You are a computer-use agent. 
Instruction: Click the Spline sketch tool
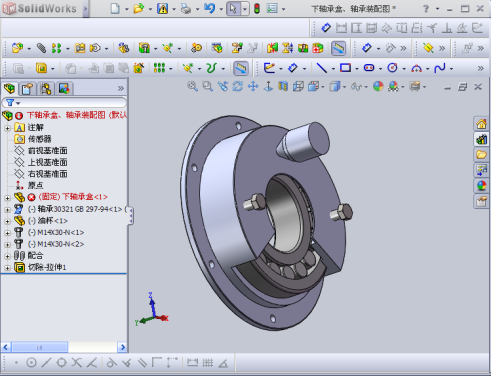click(440, 68)
